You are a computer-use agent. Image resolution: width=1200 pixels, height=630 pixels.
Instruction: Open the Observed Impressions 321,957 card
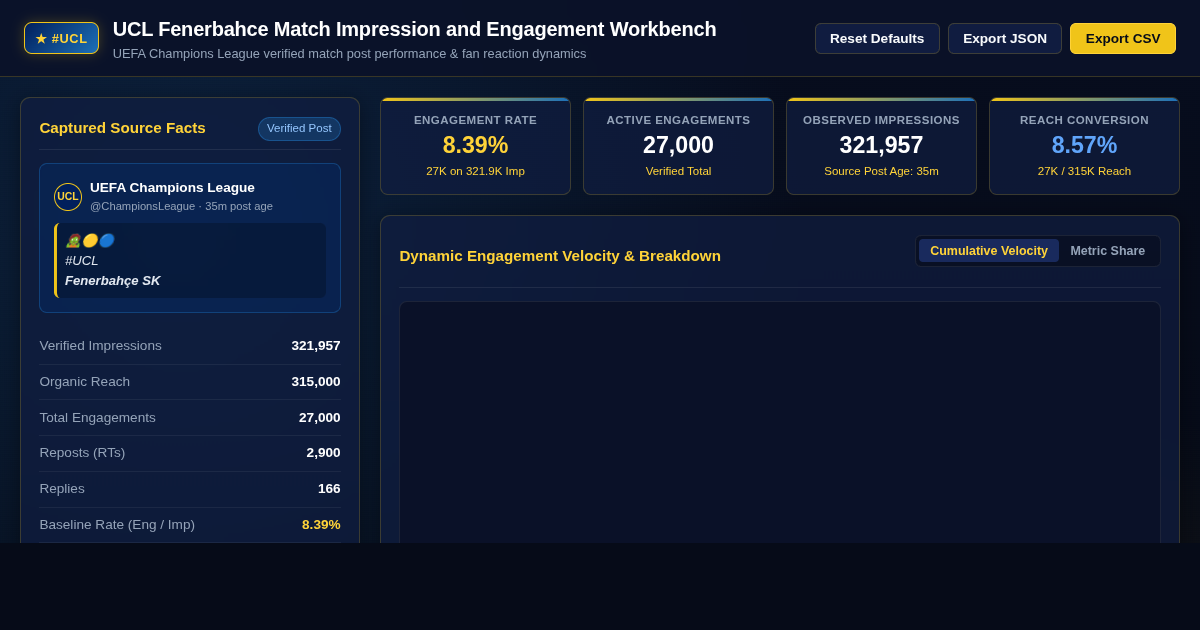[881, 146]
